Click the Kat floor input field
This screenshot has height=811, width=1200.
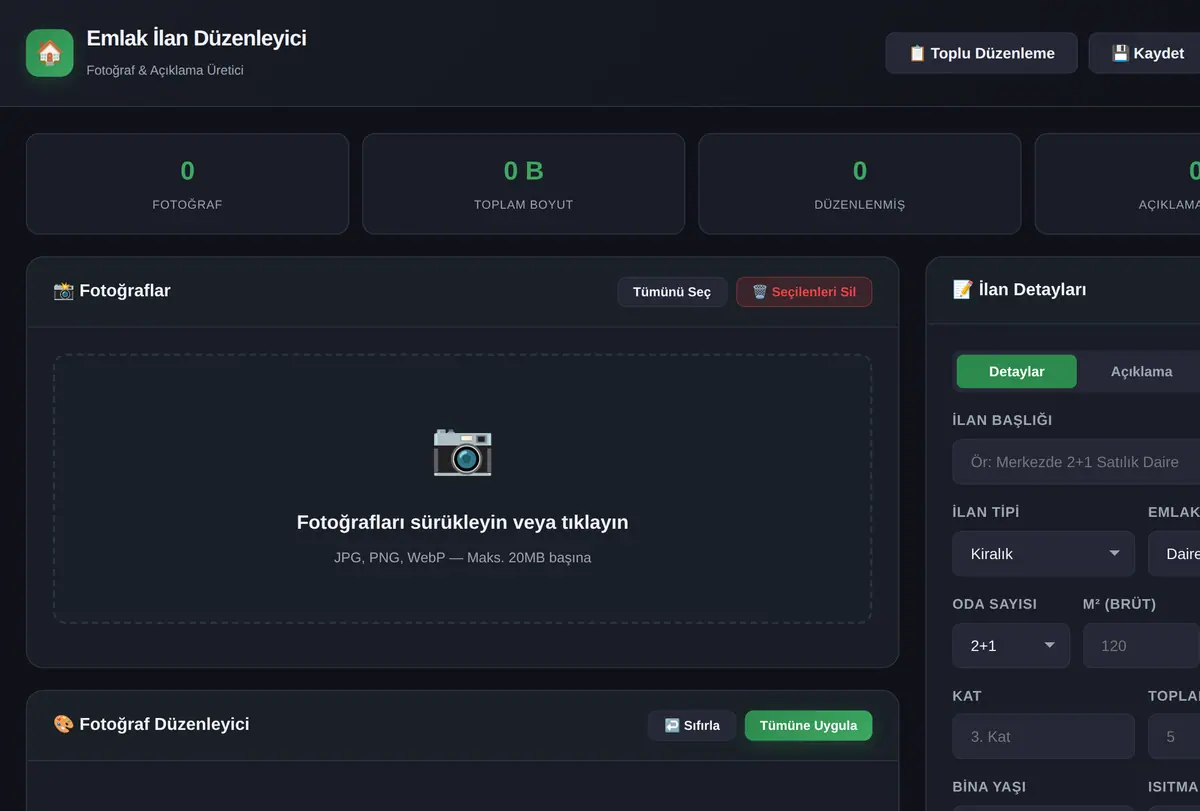click(1044, 737)
